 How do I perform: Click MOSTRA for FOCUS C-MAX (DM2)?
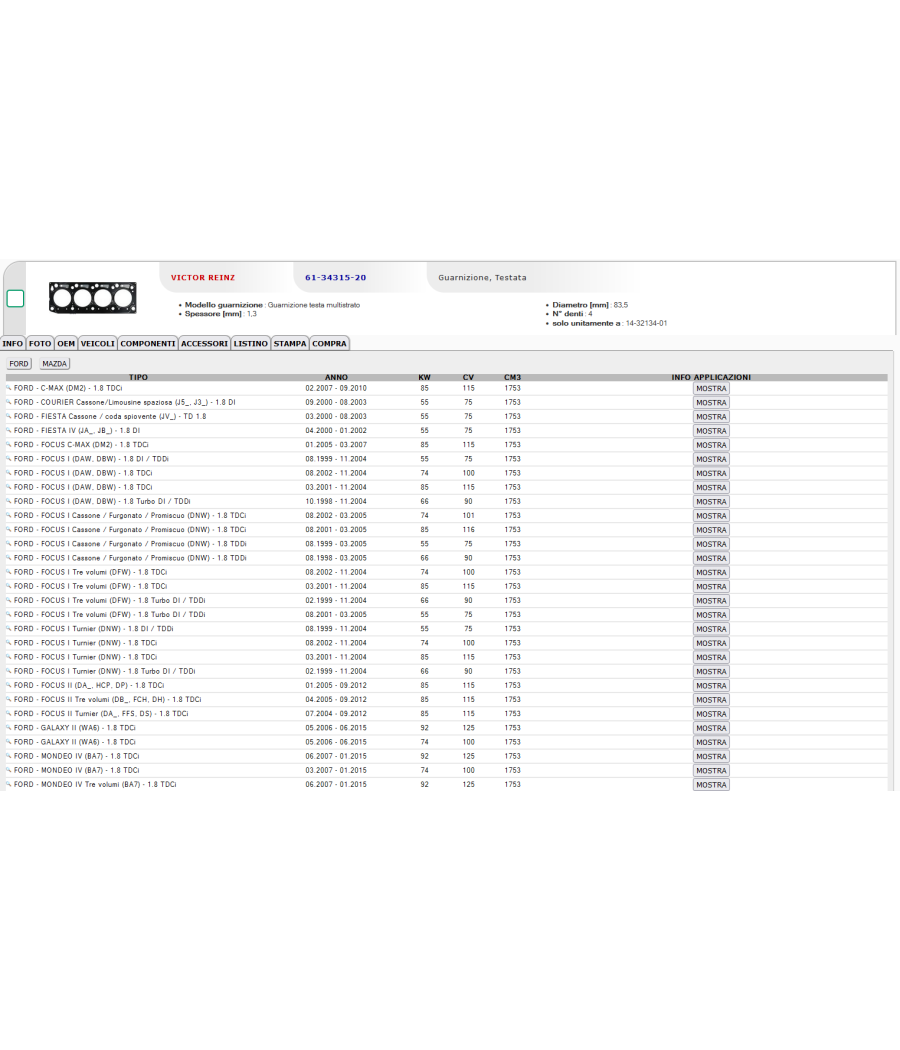pyautogui.click(x=711, y=445)
